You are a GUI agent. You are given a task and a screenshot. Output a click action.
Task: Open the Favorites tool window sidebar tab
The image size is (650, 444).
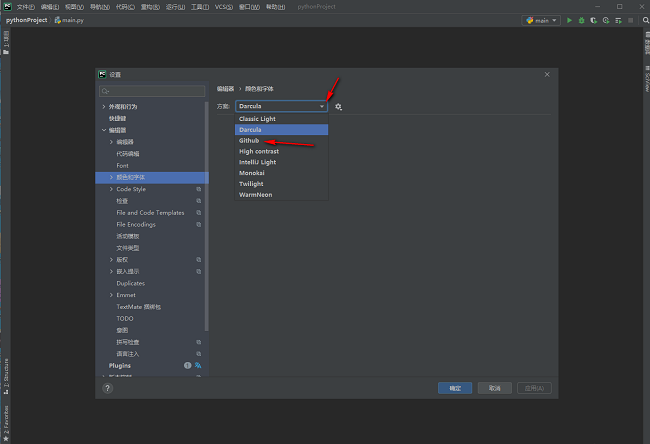click(6, 424)
